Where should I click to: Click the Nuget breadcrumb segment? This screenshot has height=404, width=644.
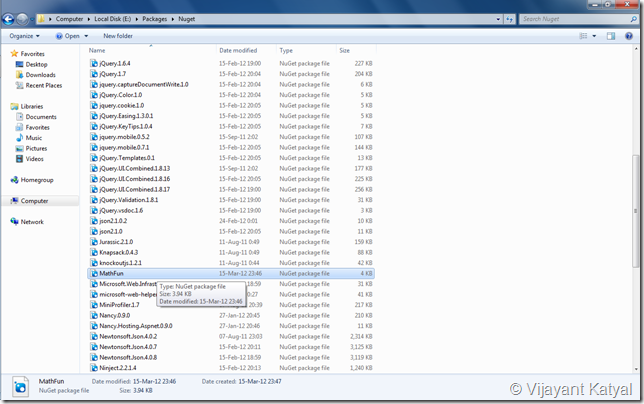(186, 19)
